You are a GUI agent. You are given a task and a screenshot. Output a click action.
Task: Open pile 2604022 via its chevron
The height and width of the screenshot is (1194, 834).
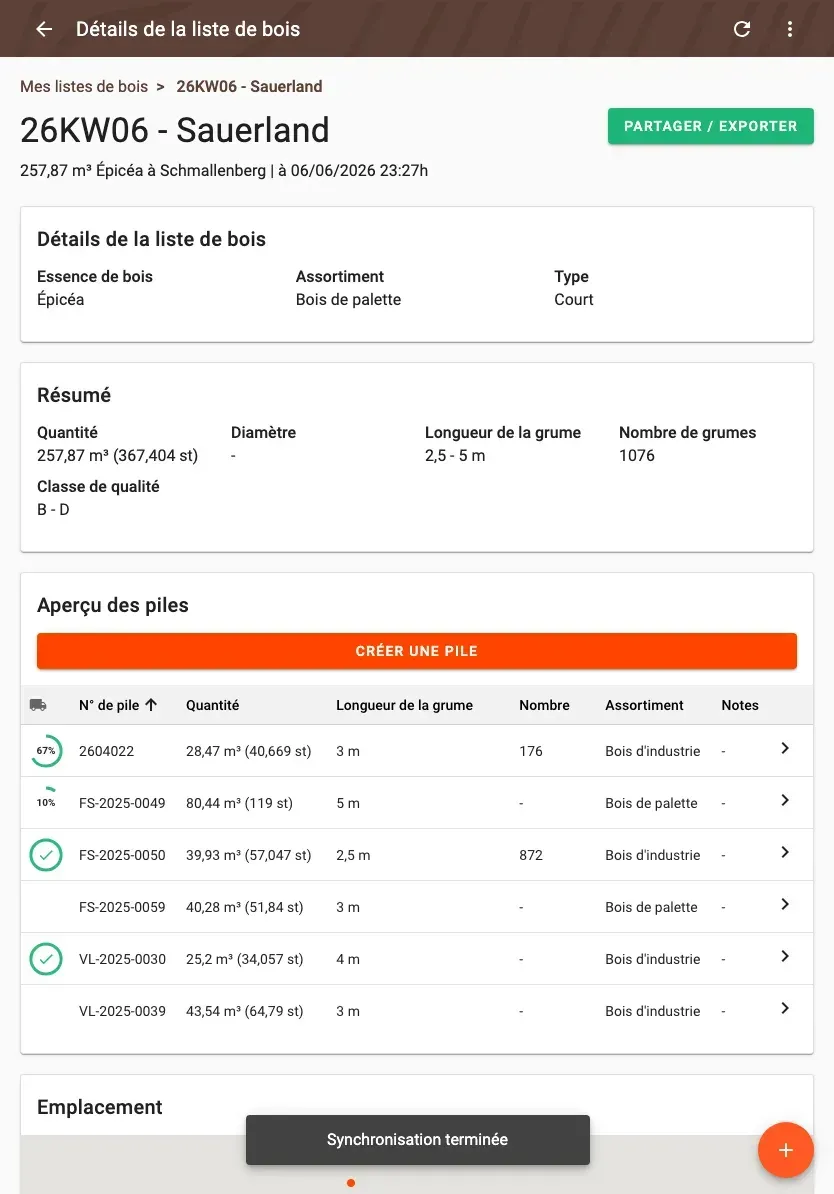pyautogui.click(x=784, y=749)
